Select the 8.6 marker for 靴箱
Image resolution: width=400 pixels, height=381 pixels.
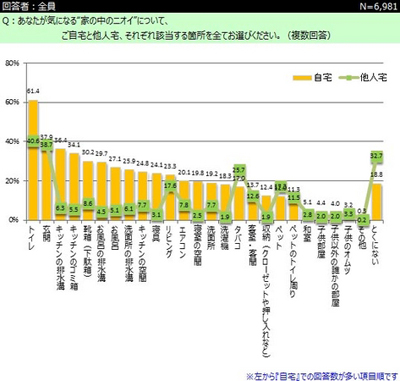point(88,203)
